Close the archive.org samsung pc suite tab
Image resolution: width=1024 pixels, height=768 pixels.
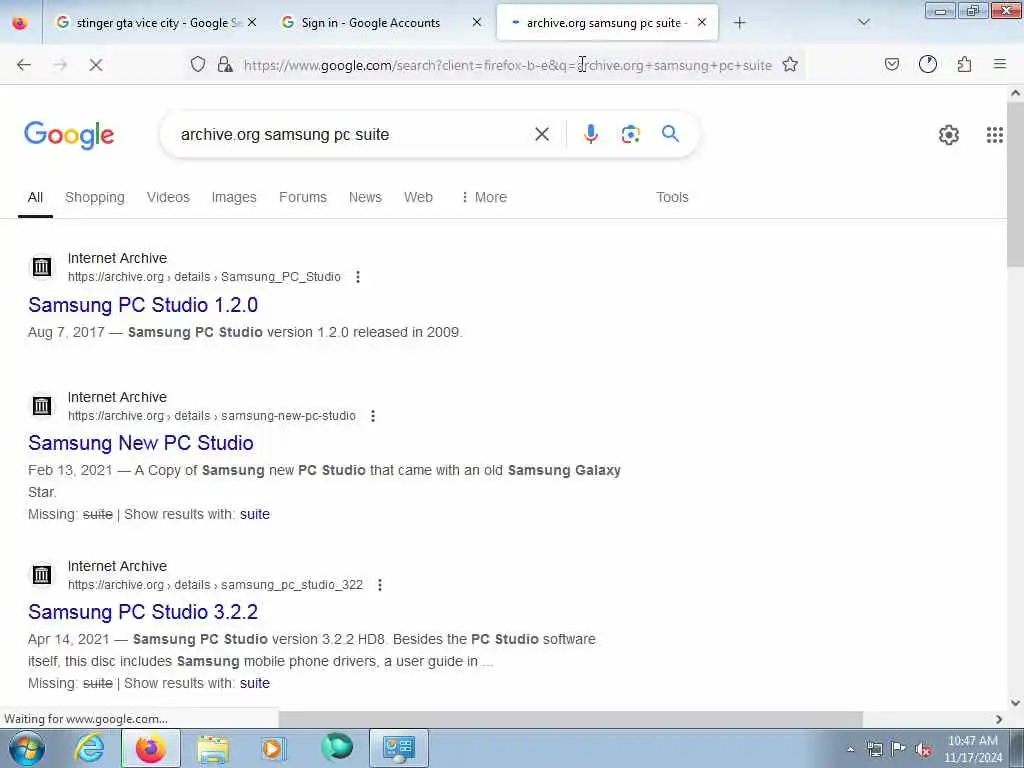701,23
